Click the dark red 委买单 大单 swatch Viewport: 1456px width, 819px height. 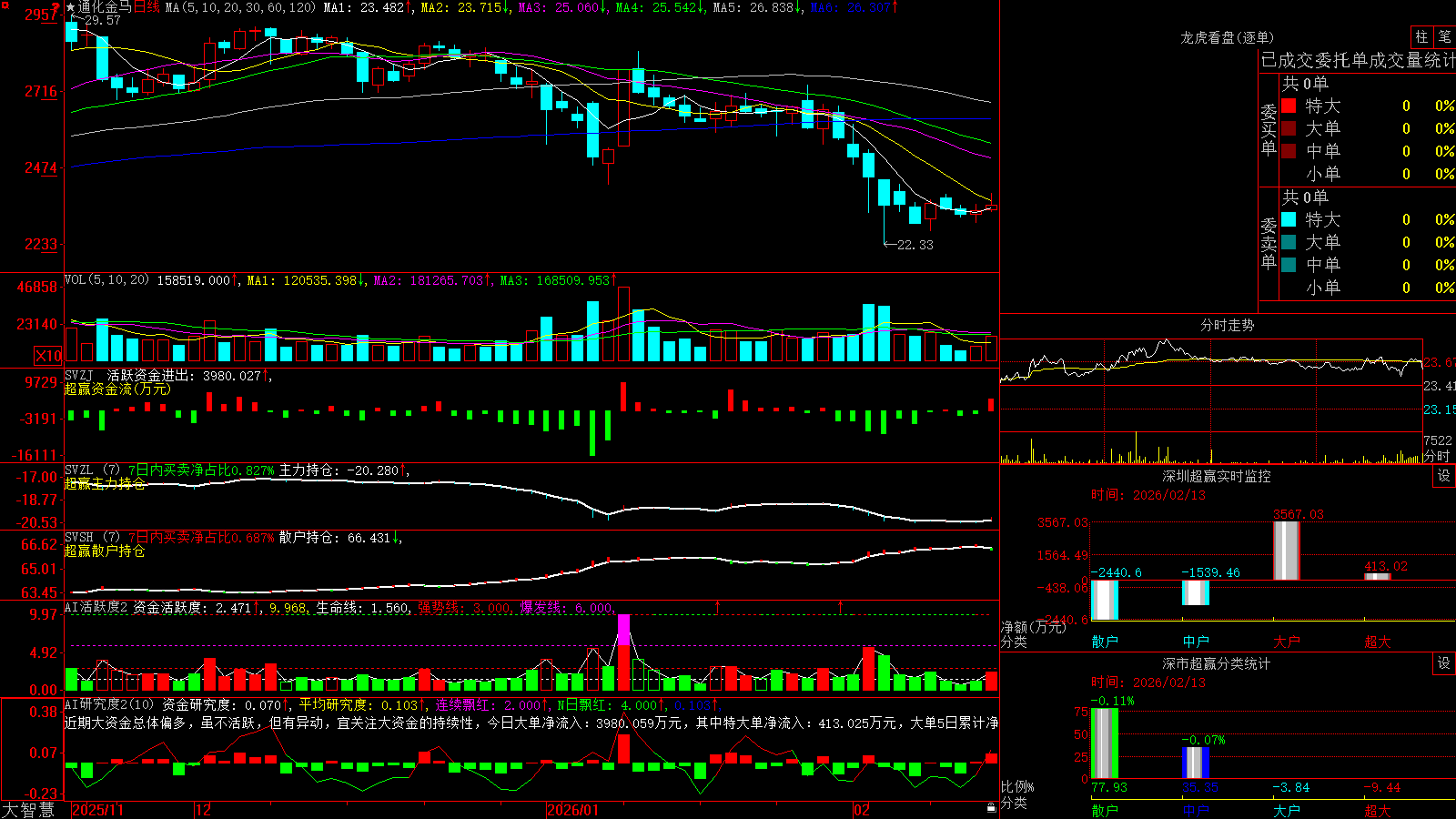click(x=1289, y=128)
